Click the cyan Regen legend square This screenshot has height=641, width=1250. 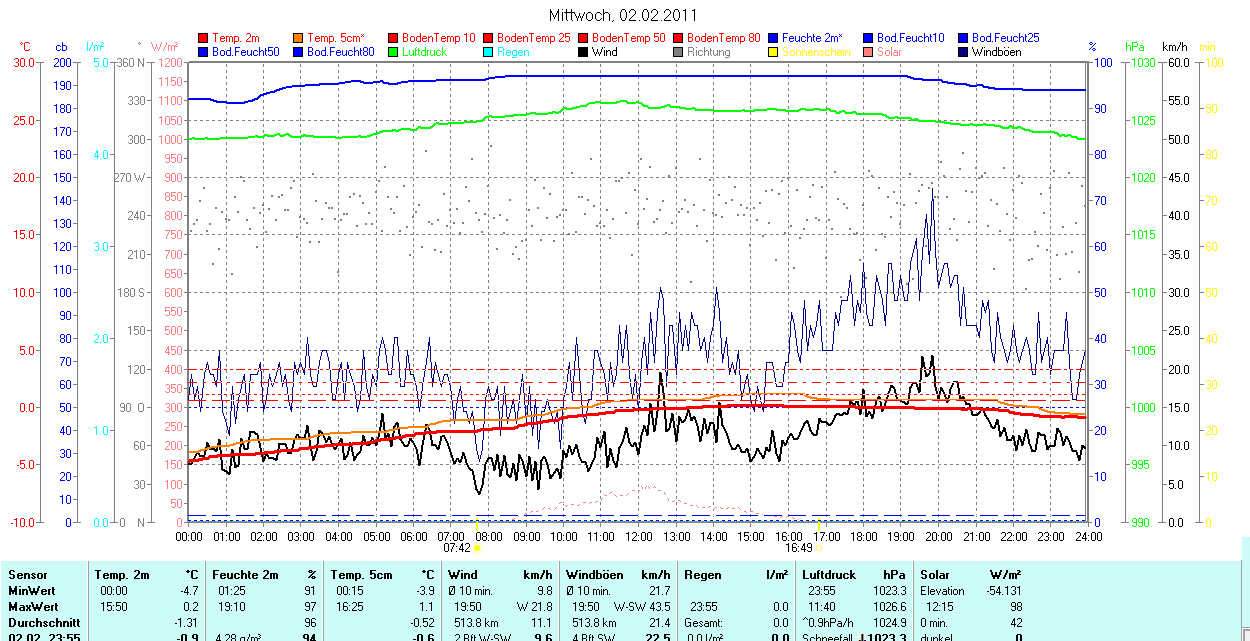pos(489,51)
